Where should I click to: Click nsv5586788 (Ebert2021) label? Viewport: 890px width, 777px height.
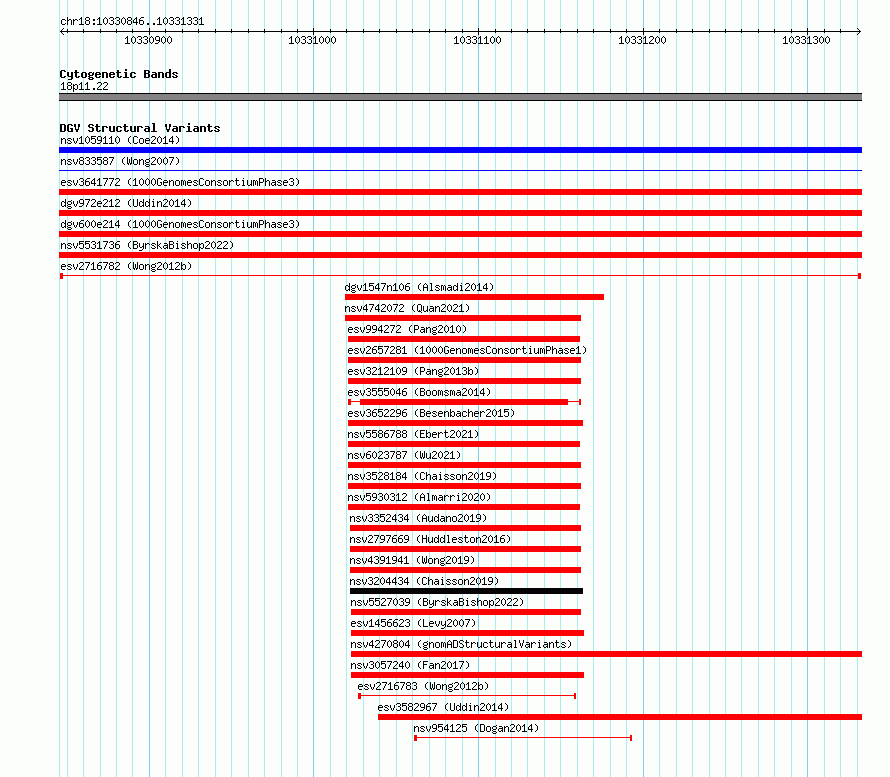click(x=413, y=434)
